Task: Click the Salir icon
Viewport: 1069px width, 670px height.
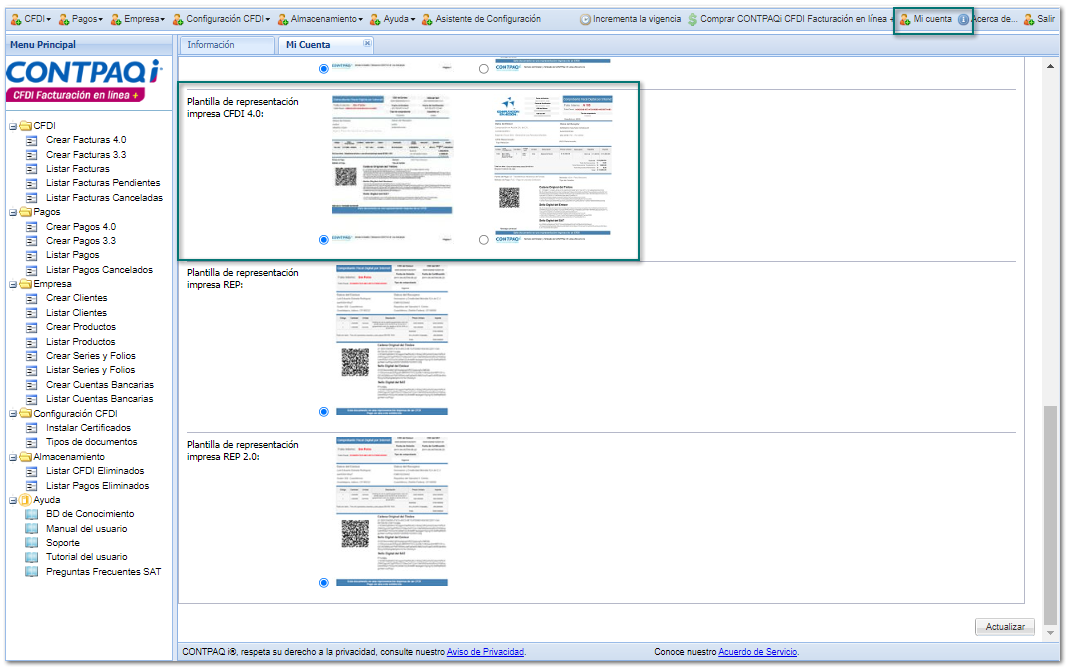Action: click(x=1029, y=20)
